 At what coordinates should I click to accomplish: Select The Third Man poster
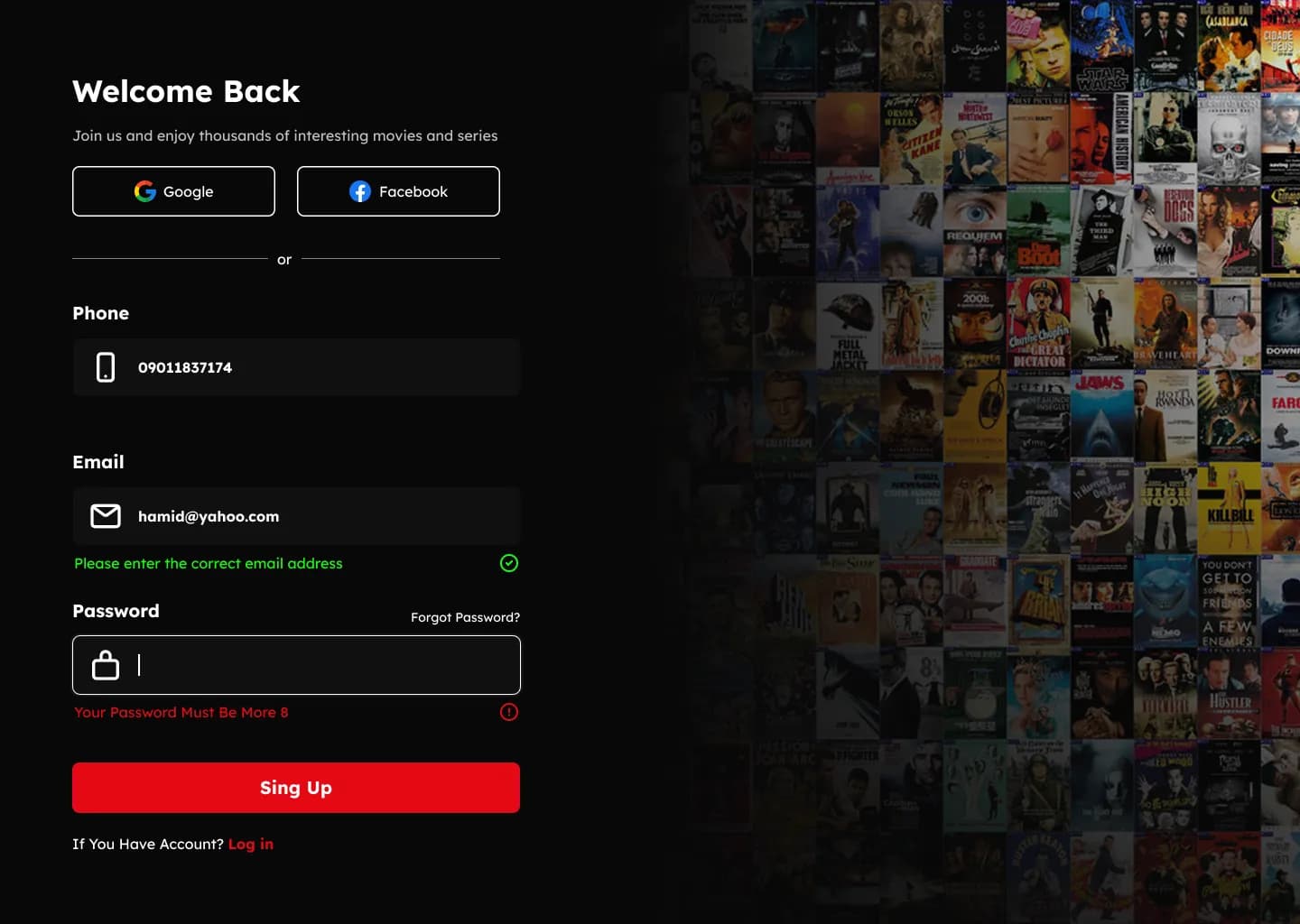click(x=1101, y=231)
